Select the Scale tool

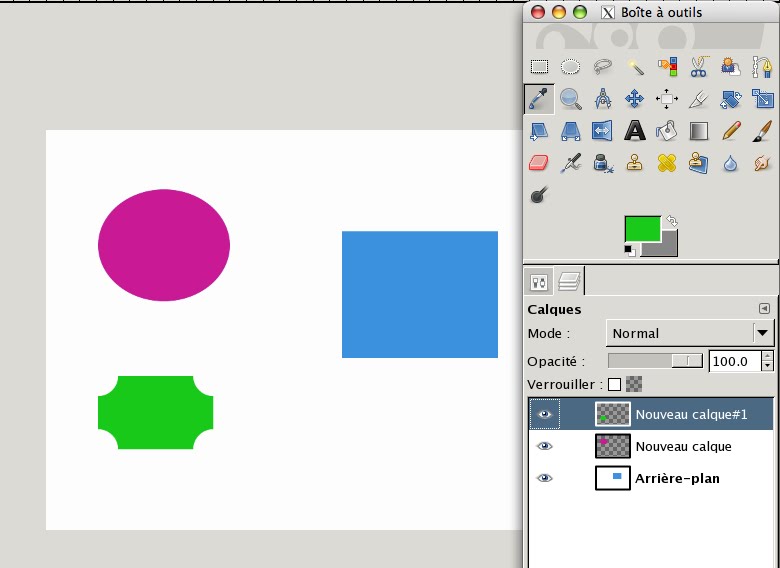tap(762, 98)
